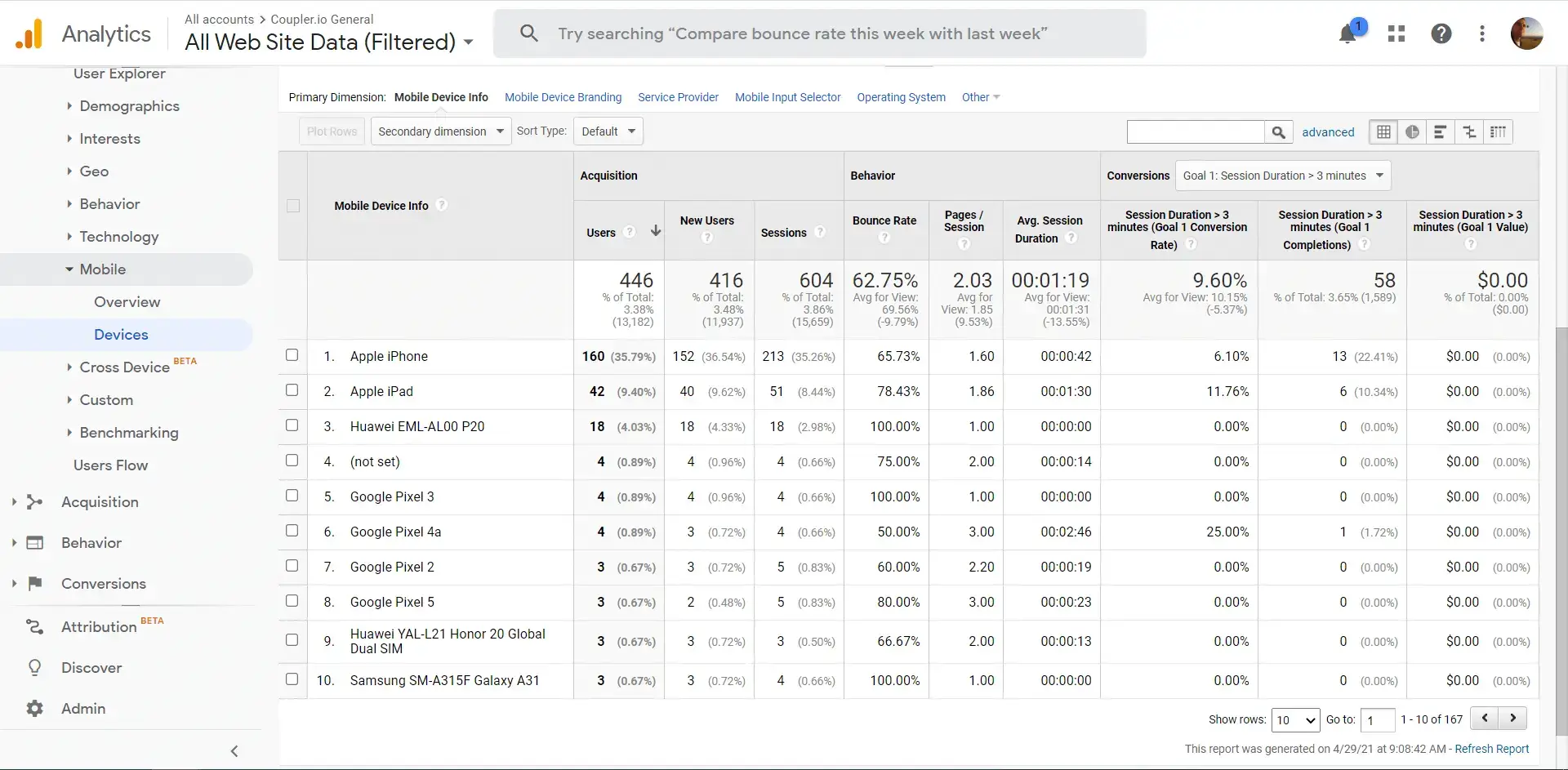Viewport: 1568px width, 770px height.
Task: Click the search magnifier icon in top bar
Action: click(529, 33)
